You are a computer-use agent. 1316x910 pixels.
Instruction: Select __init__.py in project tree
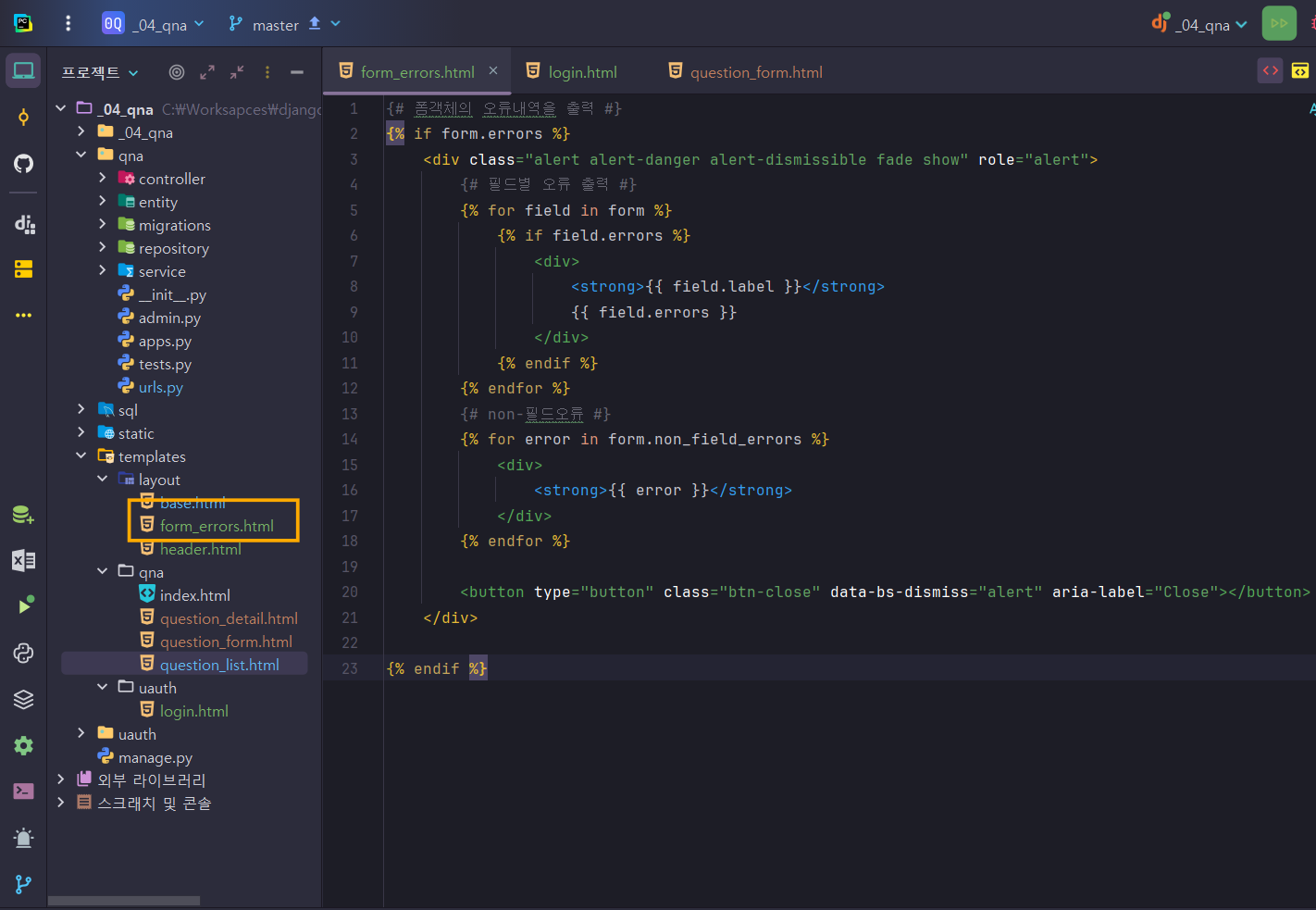[x=172, y=294]
